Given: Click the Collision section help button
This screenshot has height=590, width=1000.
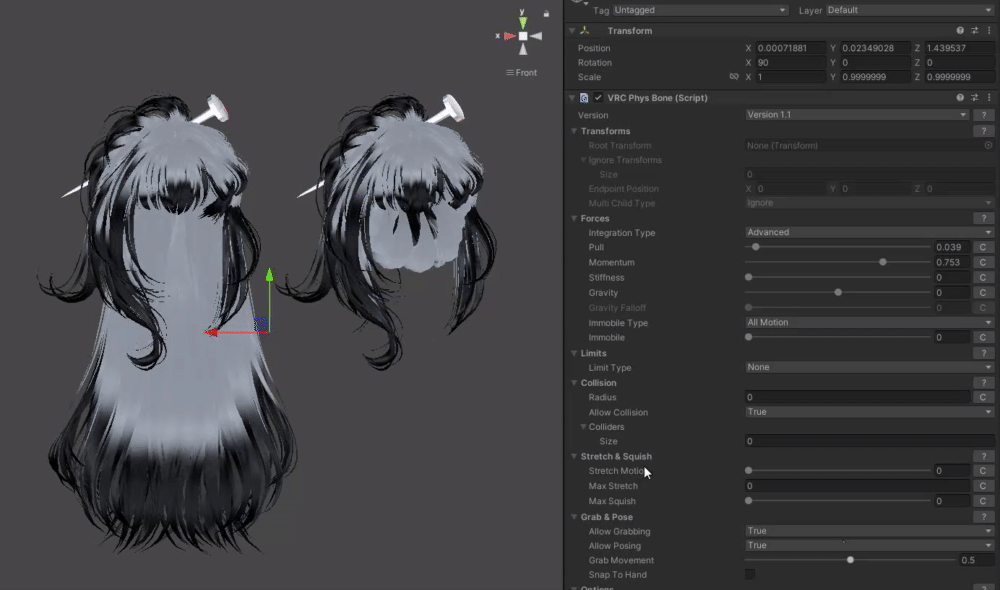Looking at the screenshot, I should (x=983, y=383).
